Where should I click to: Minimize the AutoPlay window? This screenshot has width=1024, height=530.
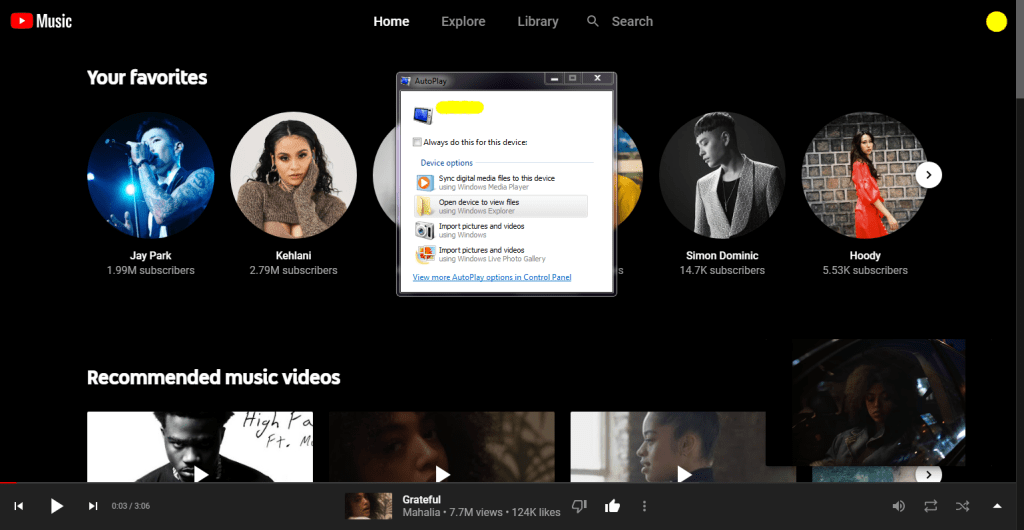(554, 78)
